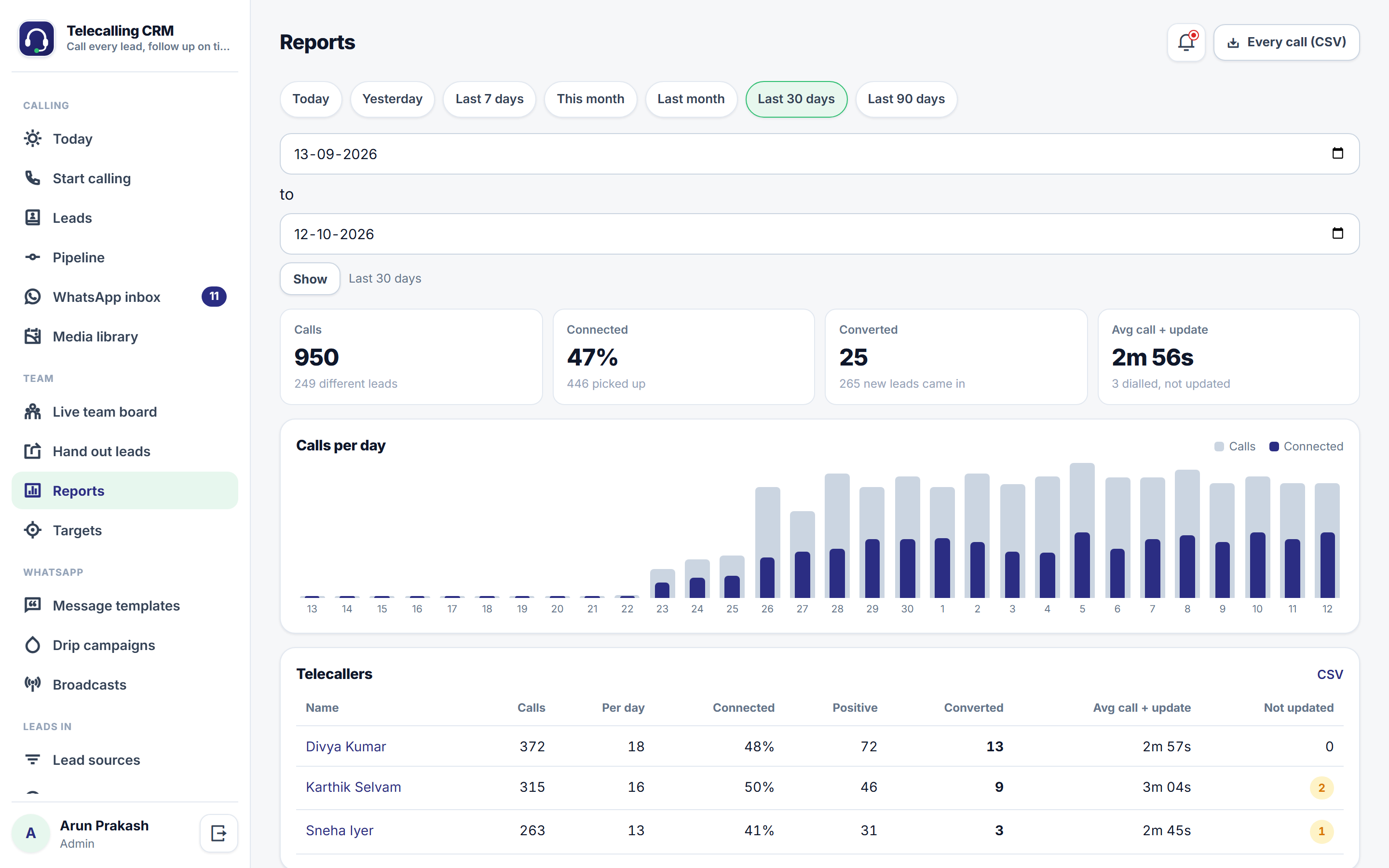Click the Broadcasts antenna icon
Screen dimensions: 1389x868
33,684
